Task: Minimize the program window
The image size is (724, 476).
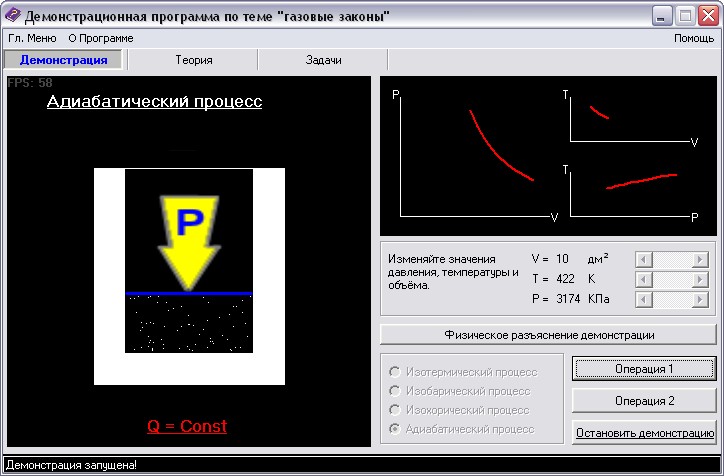Action: coord(662,16)
